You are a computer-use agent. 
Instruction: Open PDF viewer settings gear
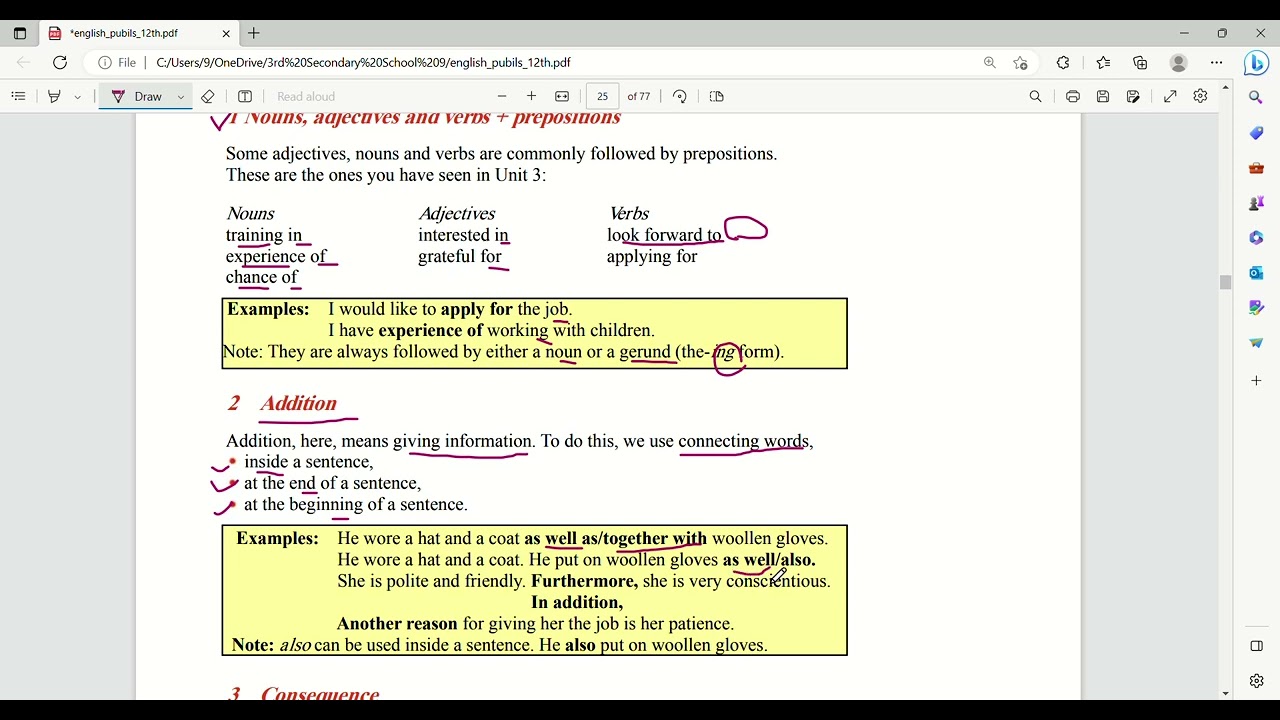[x=1200, y=96]
